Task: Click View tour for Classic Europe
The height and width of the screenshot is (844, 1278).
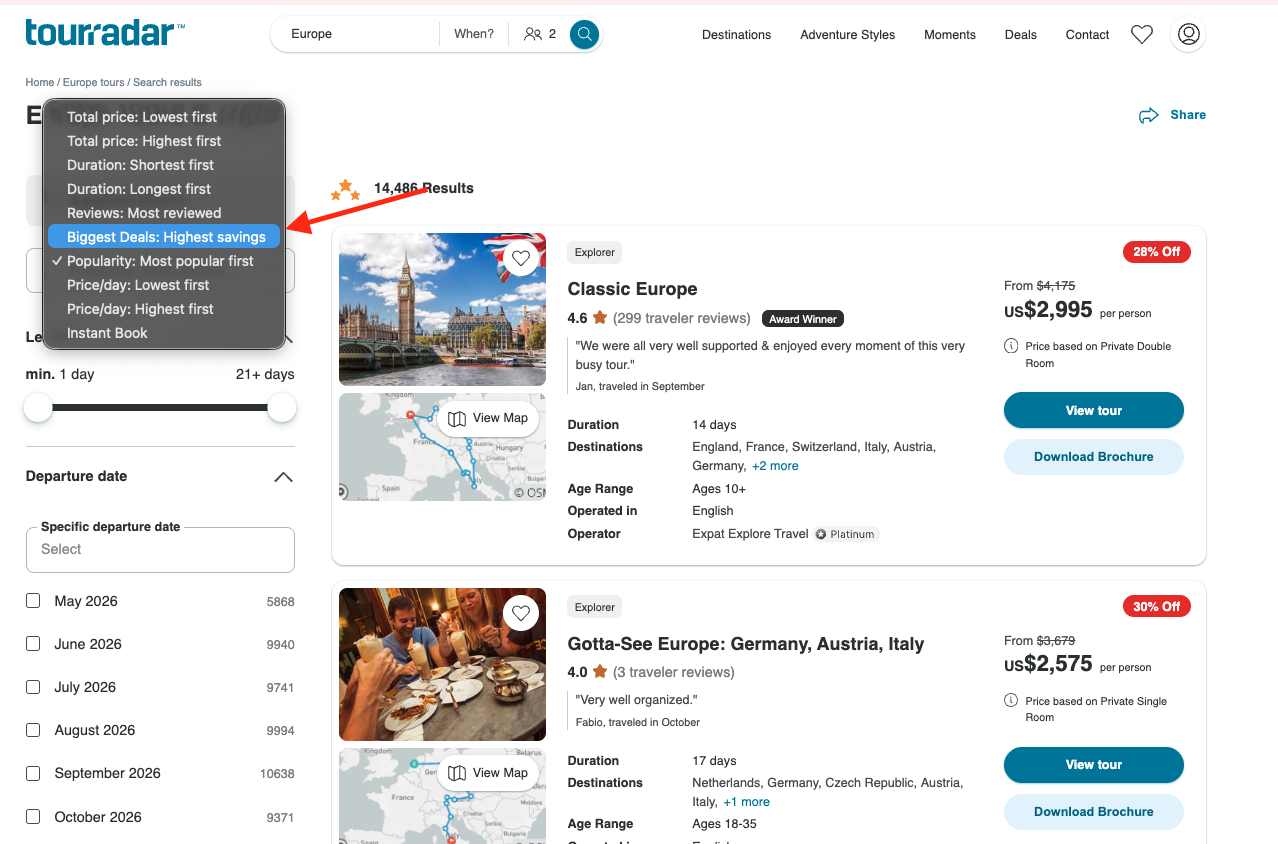Action: click(1094, 410)
